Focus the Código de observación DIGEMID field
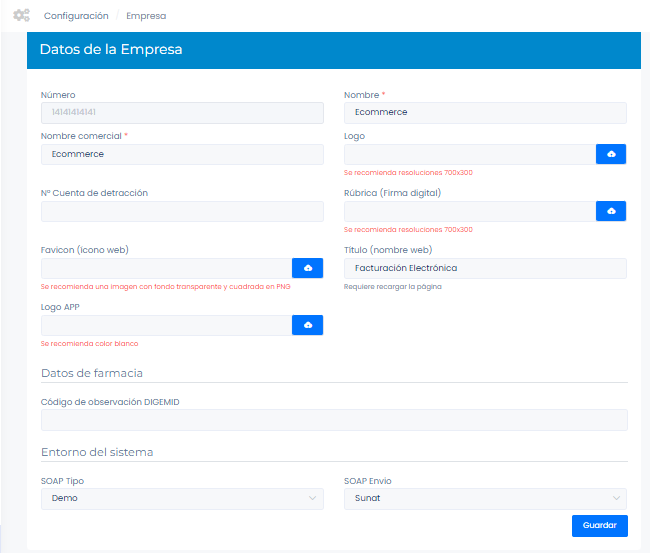Viewport: 650px width, 553px height. tap(334, 420)
